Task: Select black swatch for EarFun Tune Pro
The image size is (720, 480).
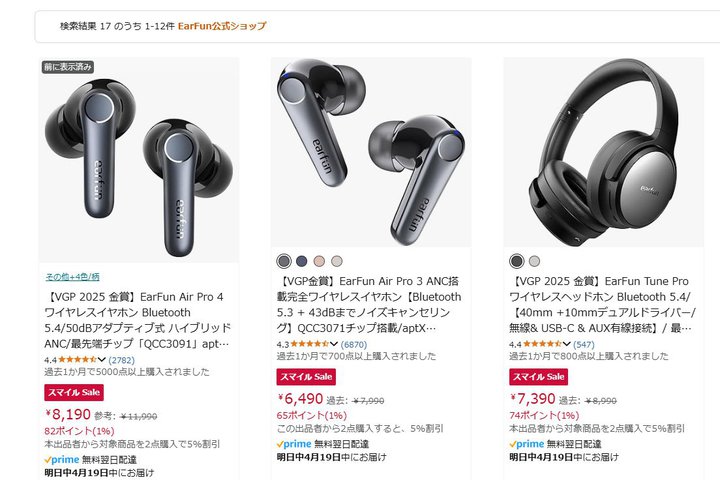Action: (517, 261)
